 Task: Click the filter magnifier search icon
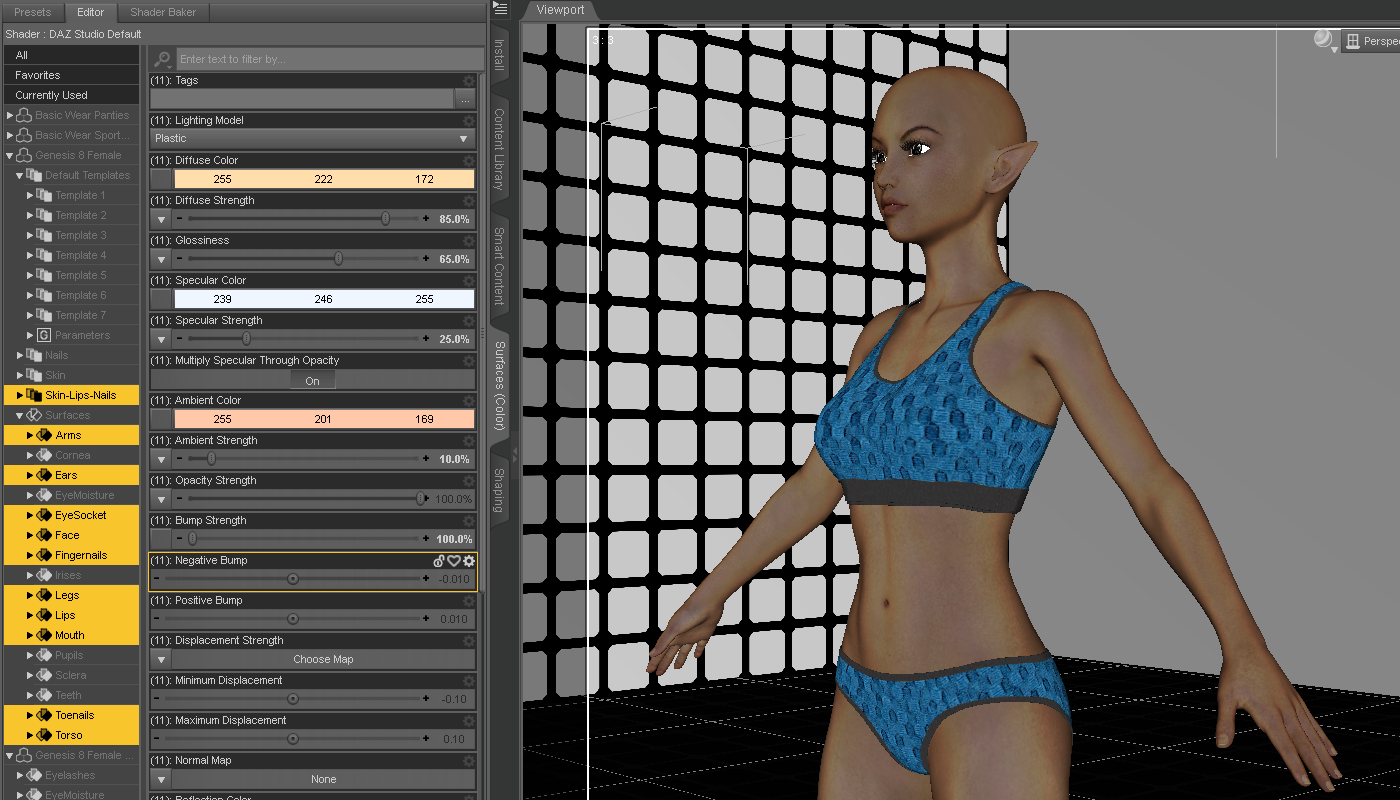click(163, 59)
